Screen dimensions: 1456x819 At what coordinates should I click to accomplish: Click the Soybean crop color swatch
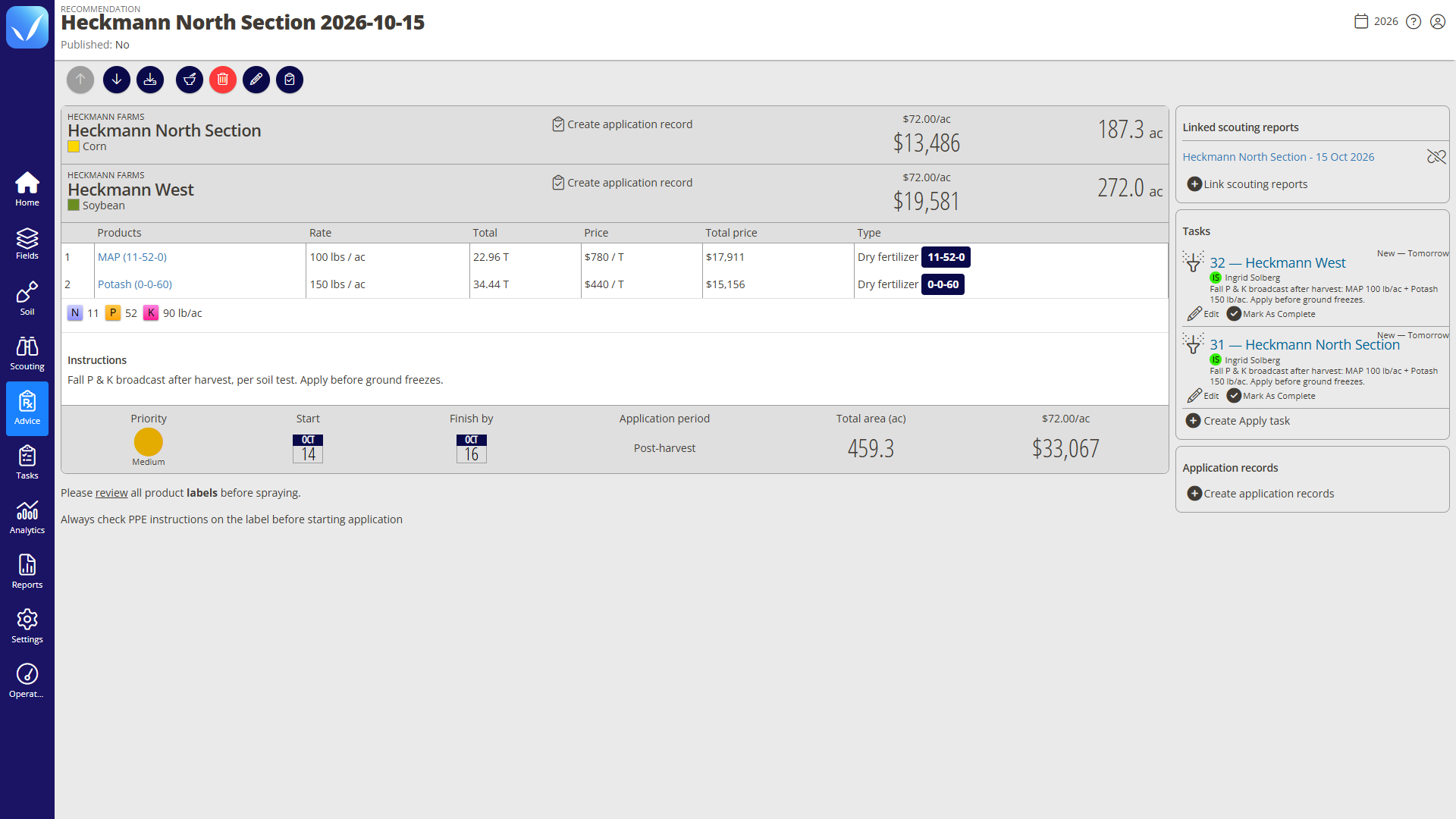[74, 206]
